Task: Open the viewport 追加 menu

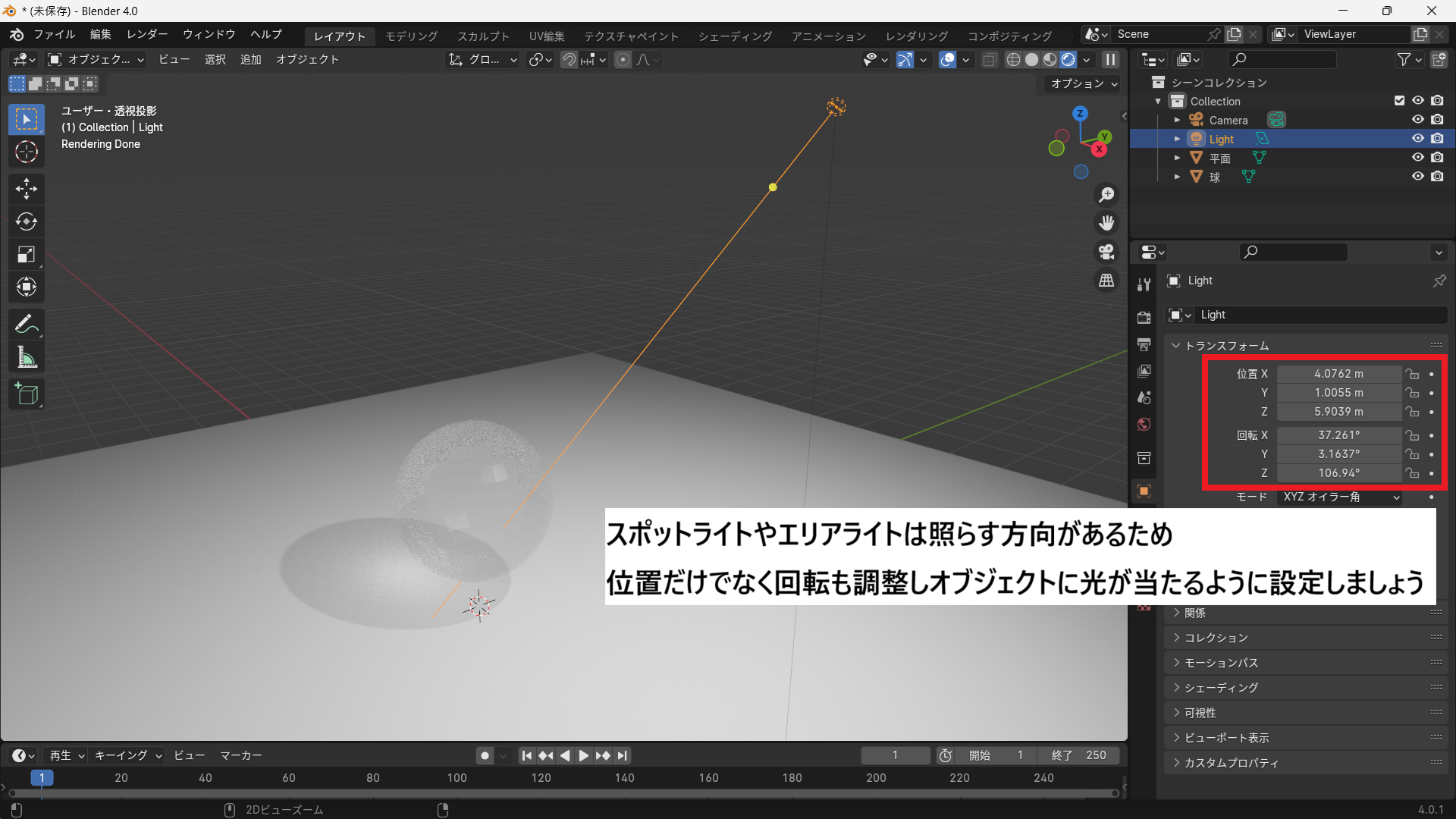Action: click(250, 59)
